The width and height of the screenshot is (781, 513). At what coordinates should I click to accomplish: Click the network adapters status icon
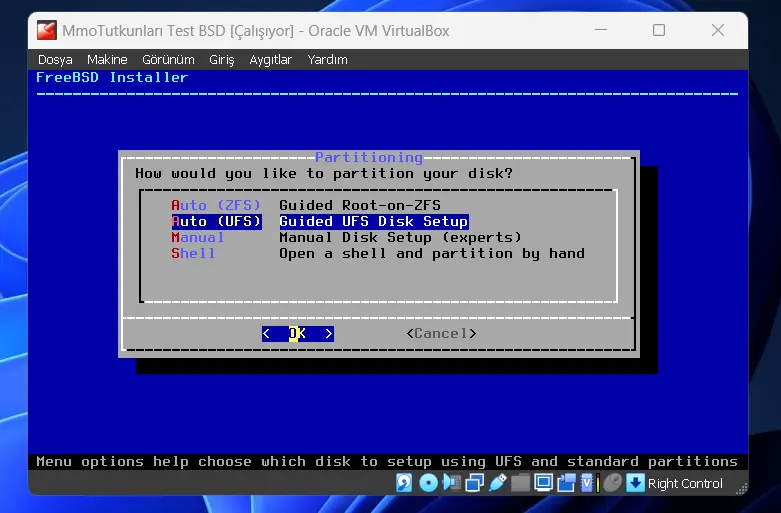tap(474, 483)
